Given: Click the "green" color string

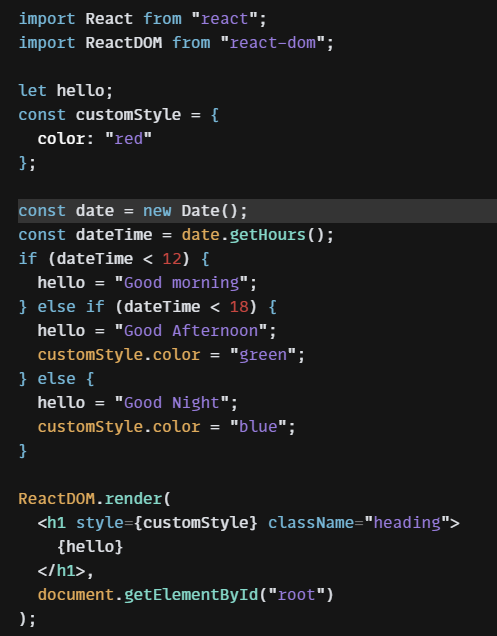Looking at the screenshot, I should coord(262,355).
